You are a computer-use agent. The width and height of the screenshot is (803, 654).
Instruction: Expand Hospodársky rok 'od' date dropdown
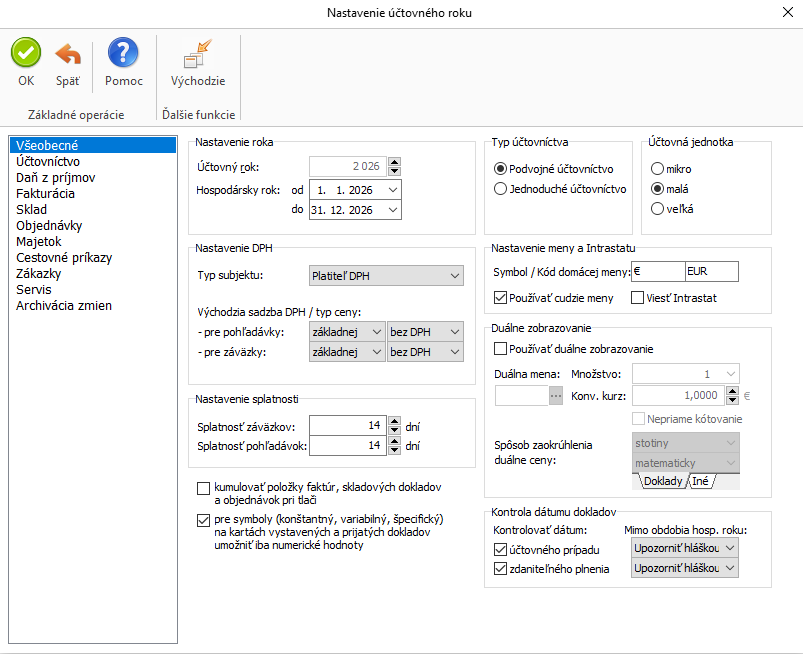(392, 189)
